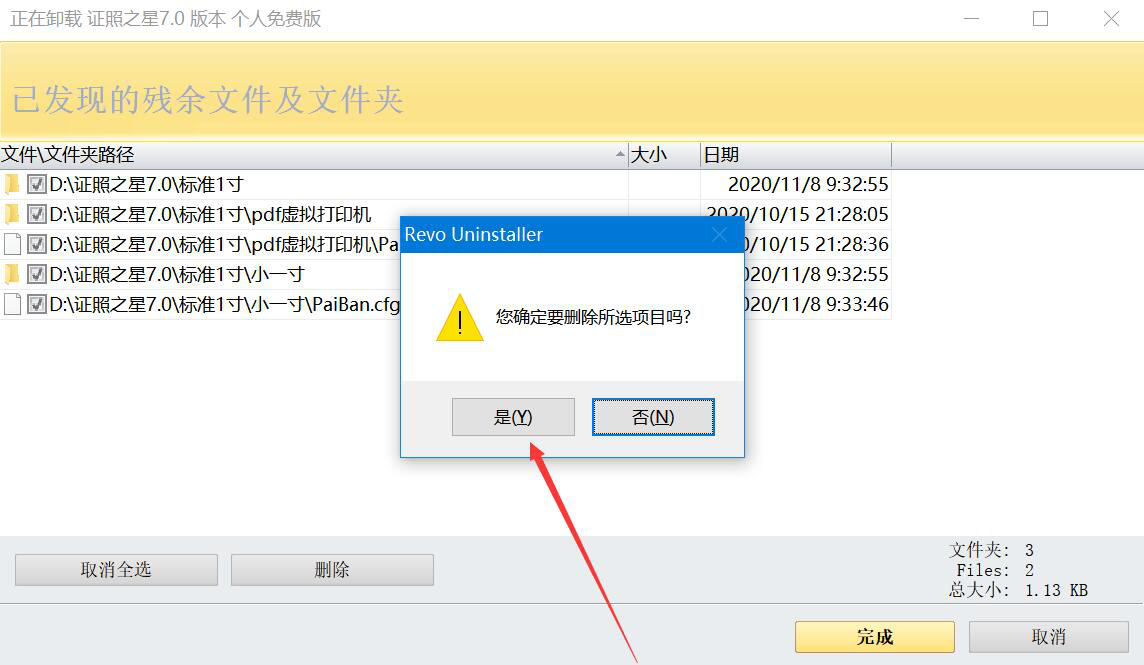Click the 删除 button
Screen dimensions: 1144x665
(x=332, y=569)
